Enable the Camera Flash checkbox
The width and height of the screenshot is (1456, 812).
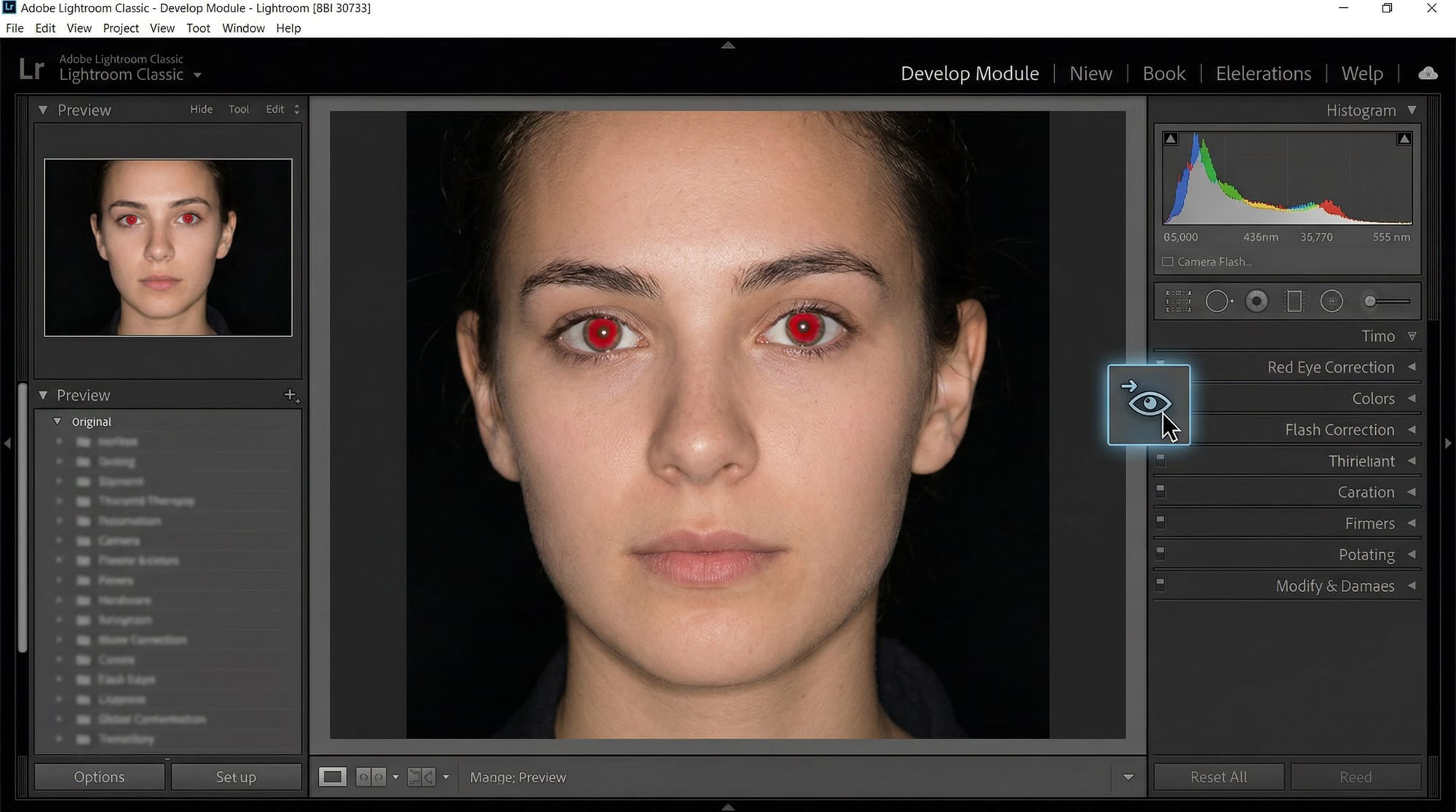(x=1168, y=262)
